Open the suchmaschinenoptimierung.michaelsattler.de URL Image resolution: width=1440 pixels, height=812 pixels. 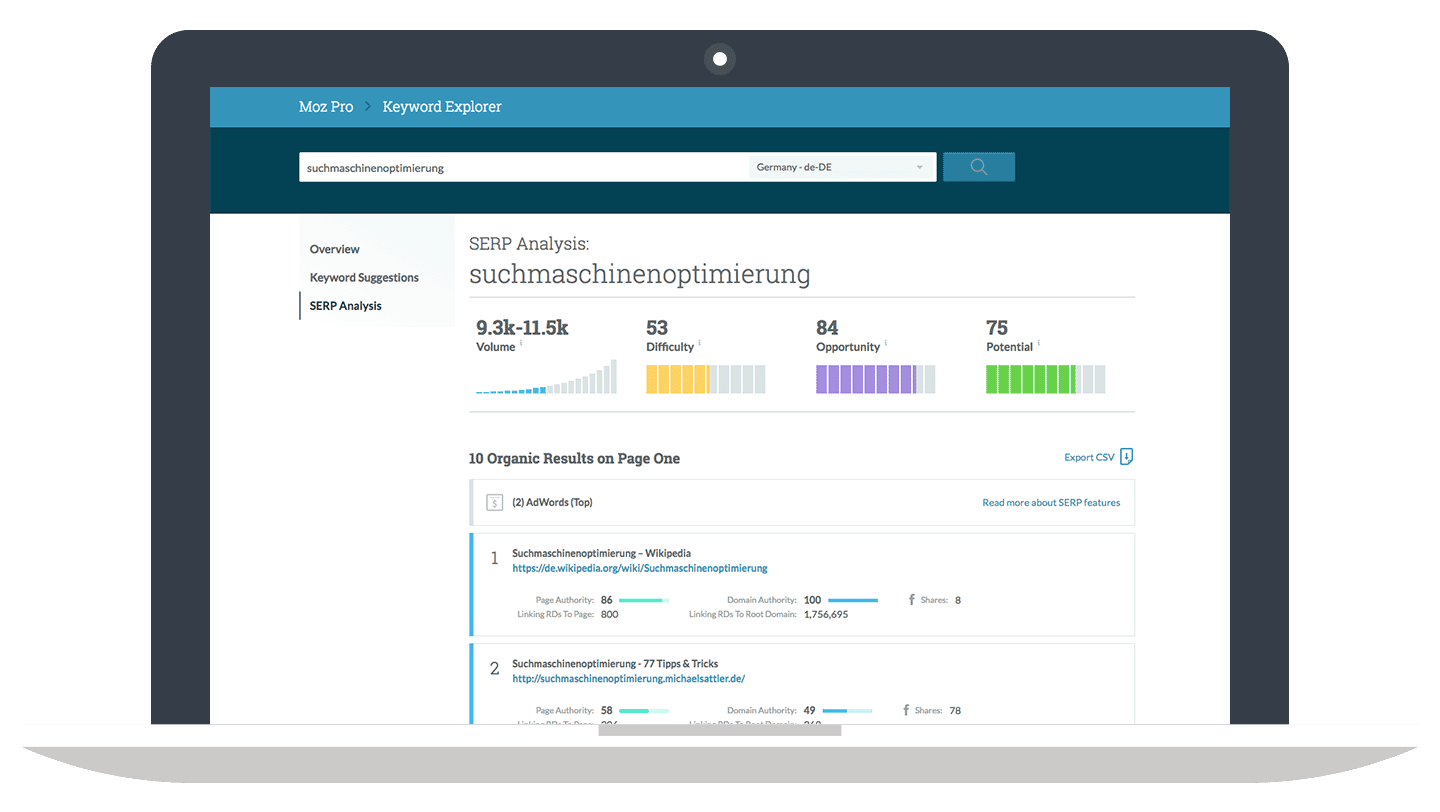[x=629, y=678]
